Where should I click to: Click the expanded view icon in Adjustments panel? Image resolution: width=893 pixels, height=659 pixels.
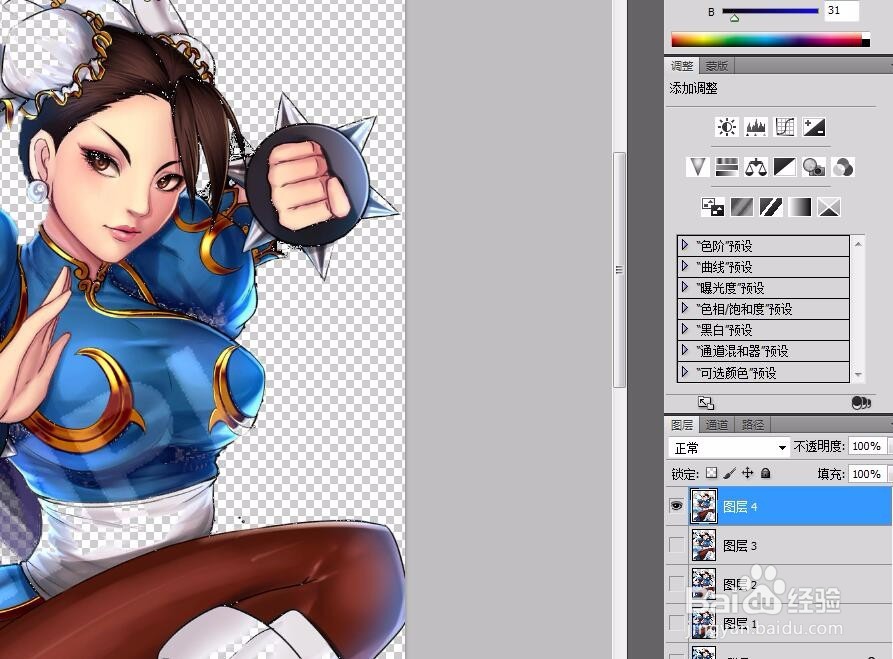pyautogui.click(x=706, y=403)
